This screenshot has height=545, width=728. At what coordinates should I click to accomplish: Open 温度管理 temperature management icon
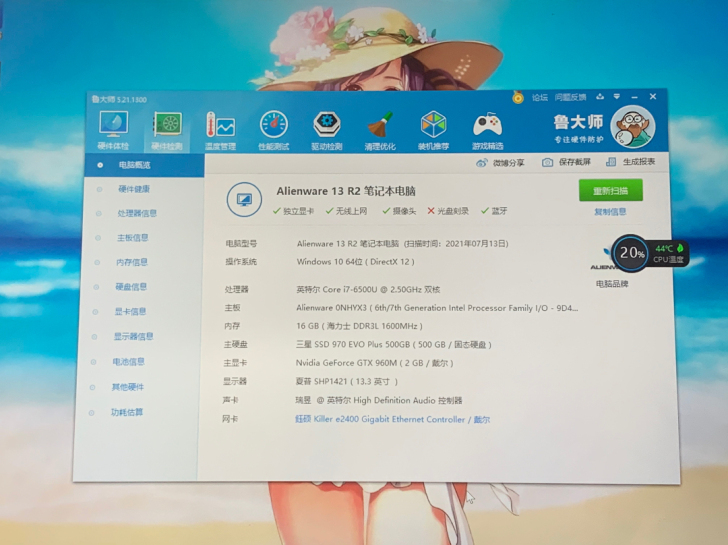[221, 131]
